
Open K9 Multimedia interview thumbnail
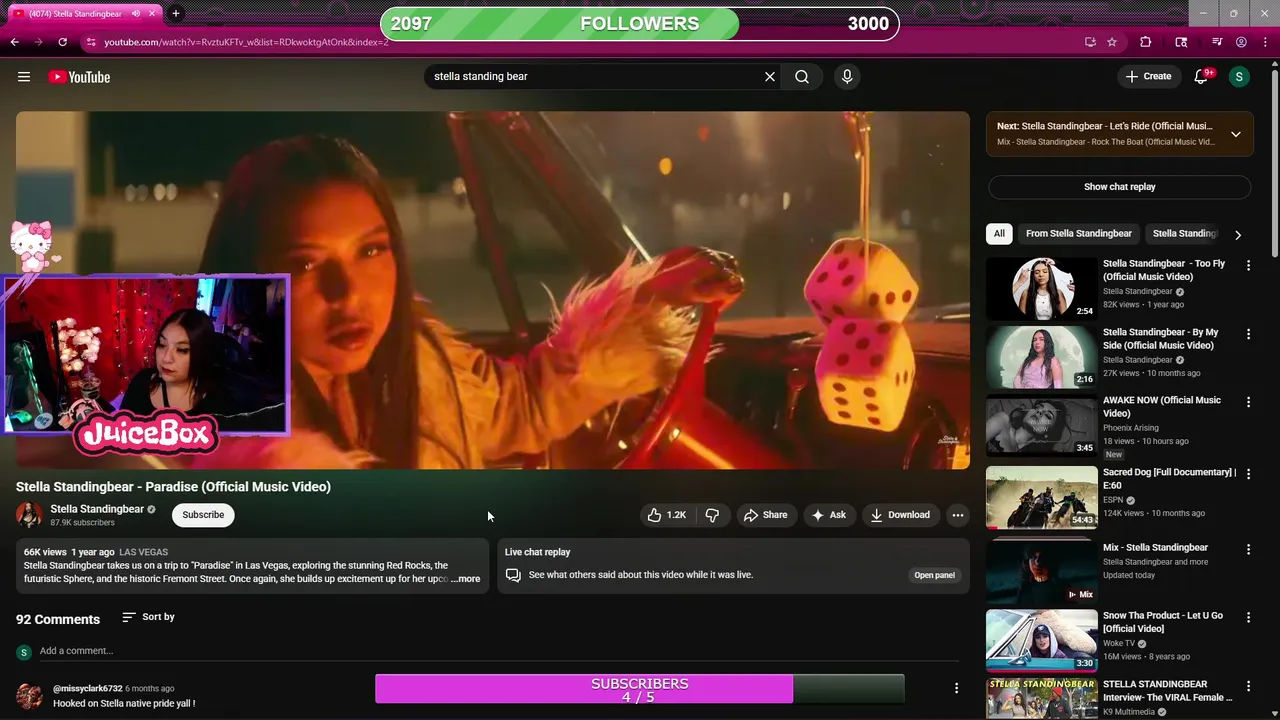[x=1041, y=698]
